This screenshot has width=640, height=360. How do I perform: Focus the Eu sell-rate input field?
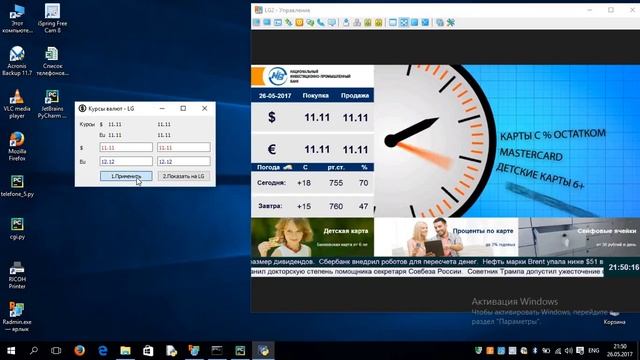pyautogui.click(x=184, y=162)
